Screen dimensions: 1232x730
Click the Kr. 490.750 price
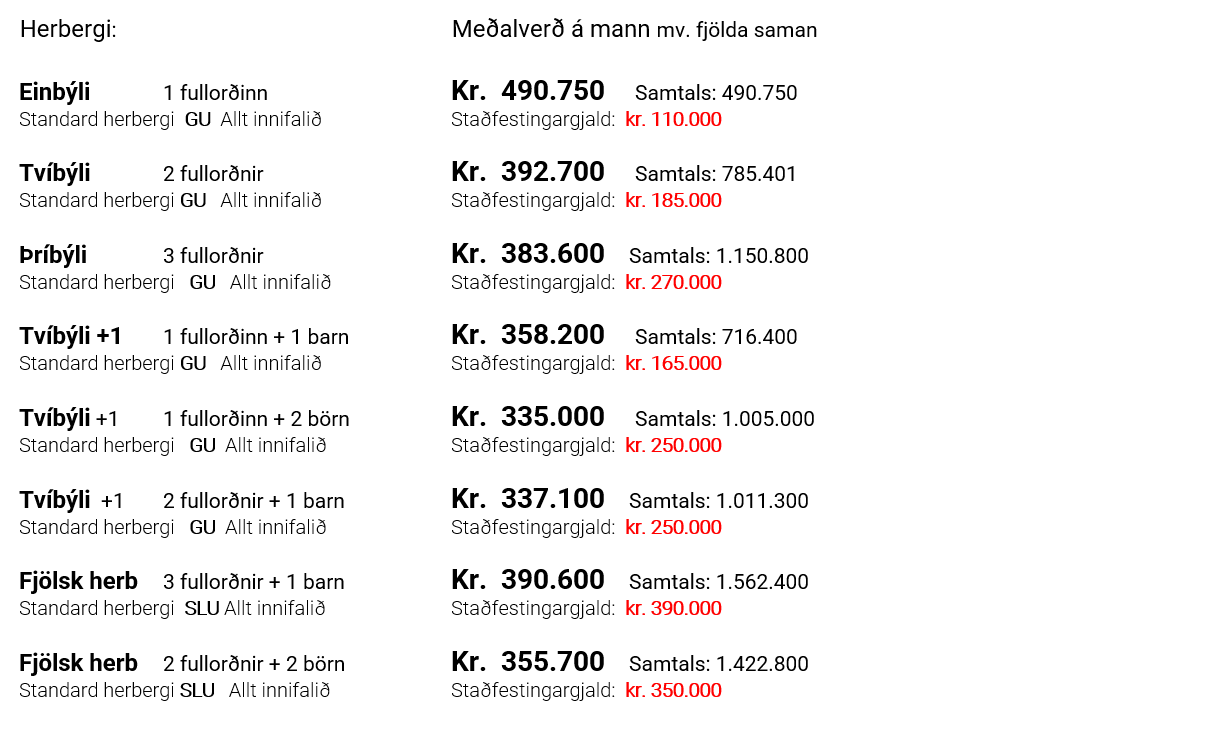528,91
